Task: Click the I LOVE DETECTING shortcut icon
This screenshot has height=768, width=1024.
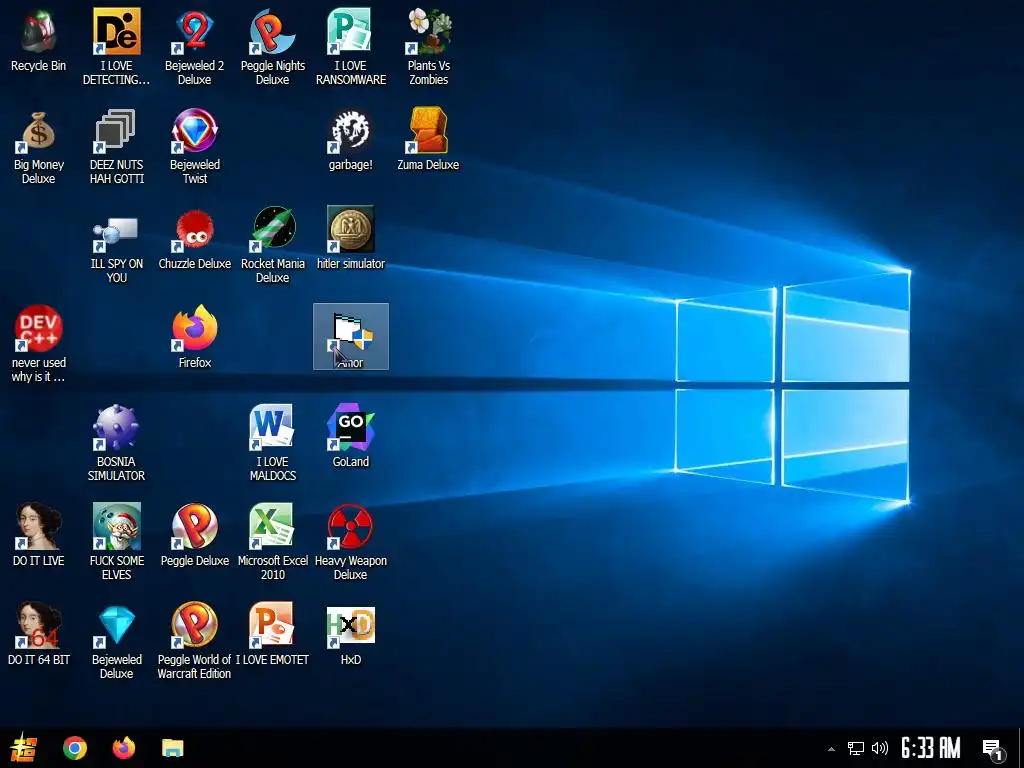Action: (116, 31)
